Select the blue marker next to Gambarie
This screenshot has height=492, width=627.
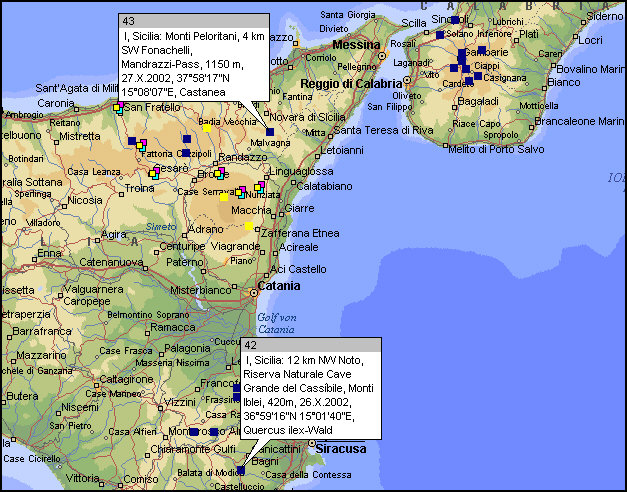(x=481, y=50)
